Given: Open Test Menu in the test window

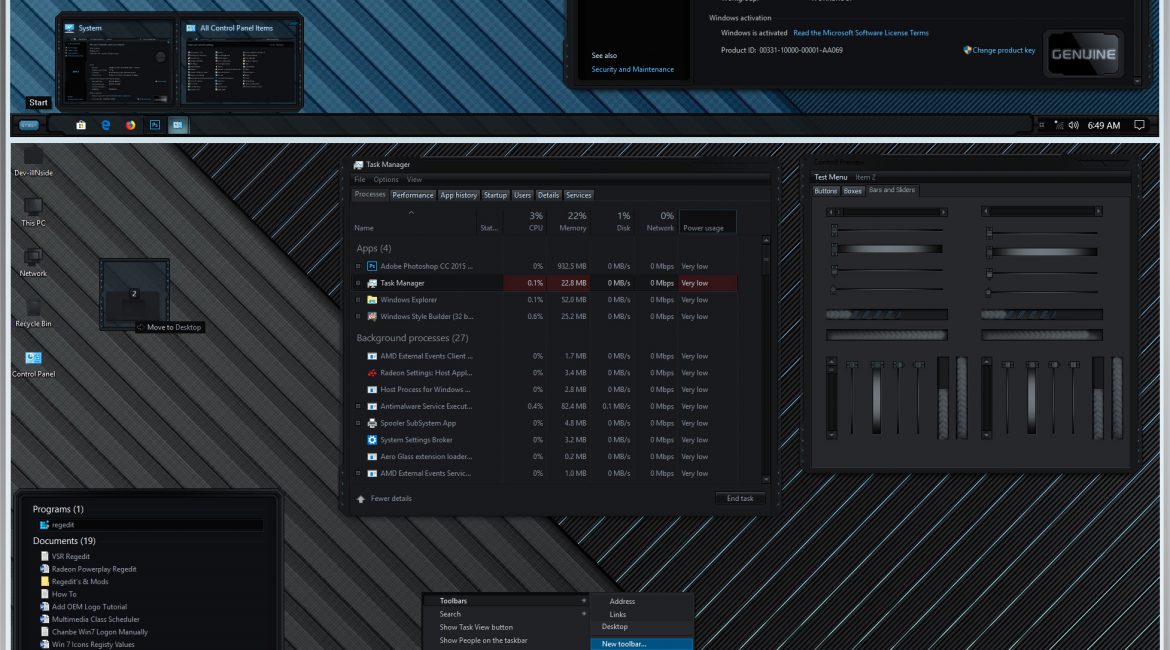Looking at the screenshot, I should click(x=830, y=178).
